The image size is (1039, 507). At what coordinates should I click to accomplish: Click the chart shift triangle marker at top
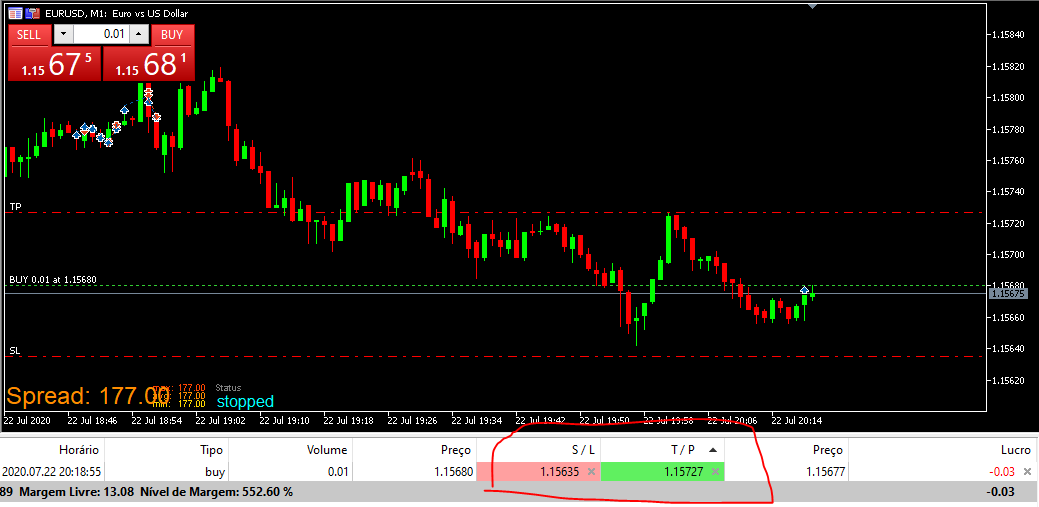point(813,7)
